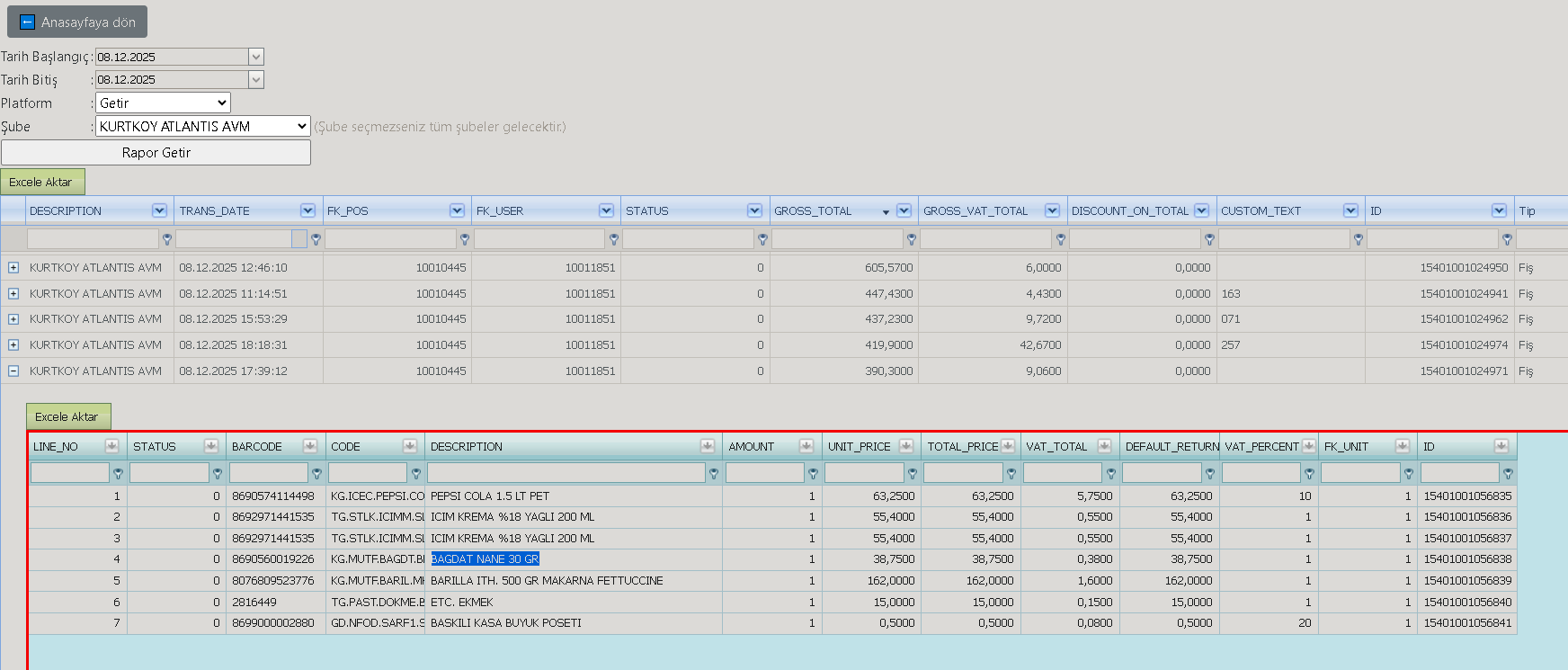Click the filter funnel icon under GROSS_TOTAL column
1568x670 pixels.
[x=912, y=239]
